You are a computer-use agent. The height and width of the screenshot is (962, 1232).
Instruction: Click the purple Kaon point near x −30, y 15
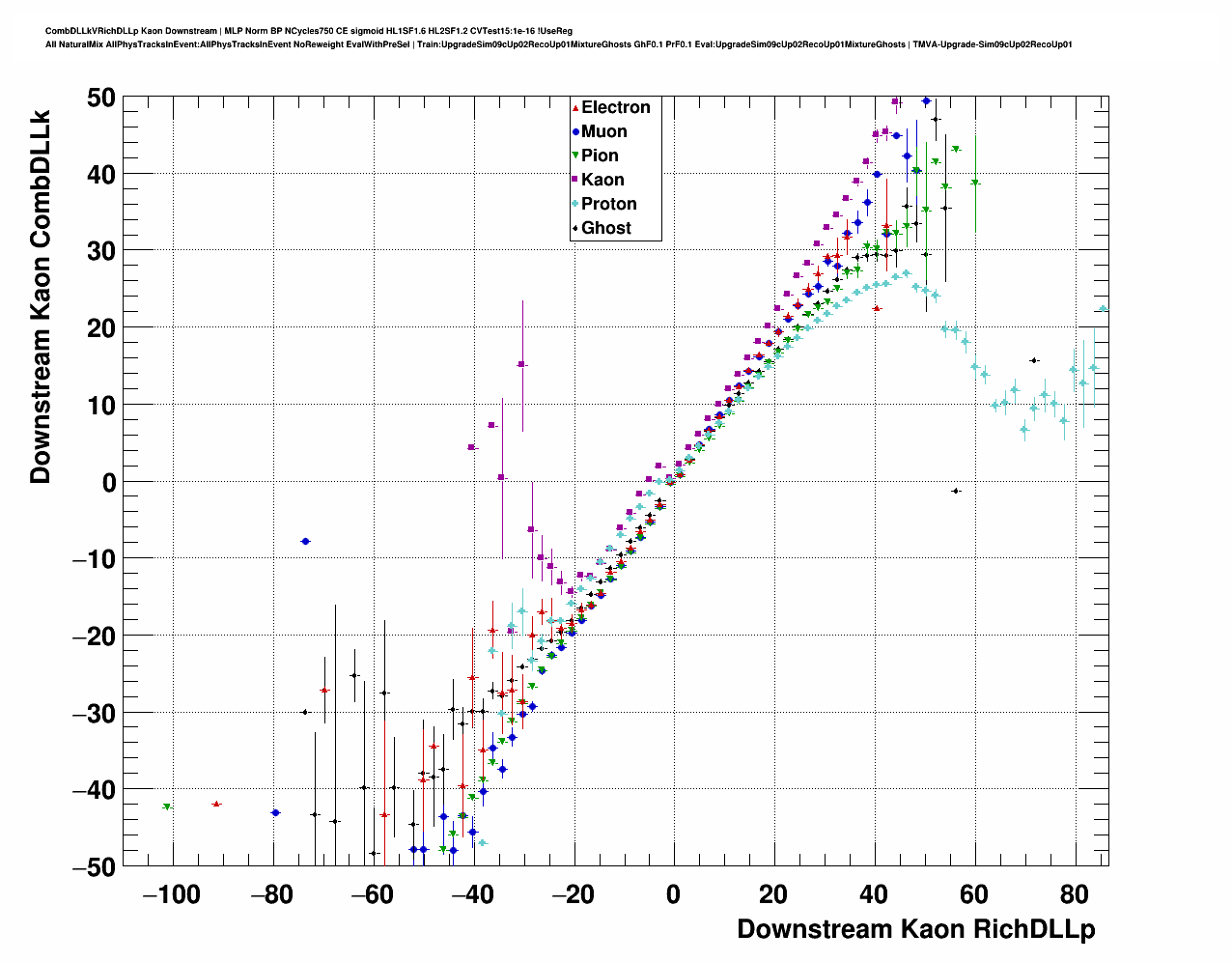point(521,364)
